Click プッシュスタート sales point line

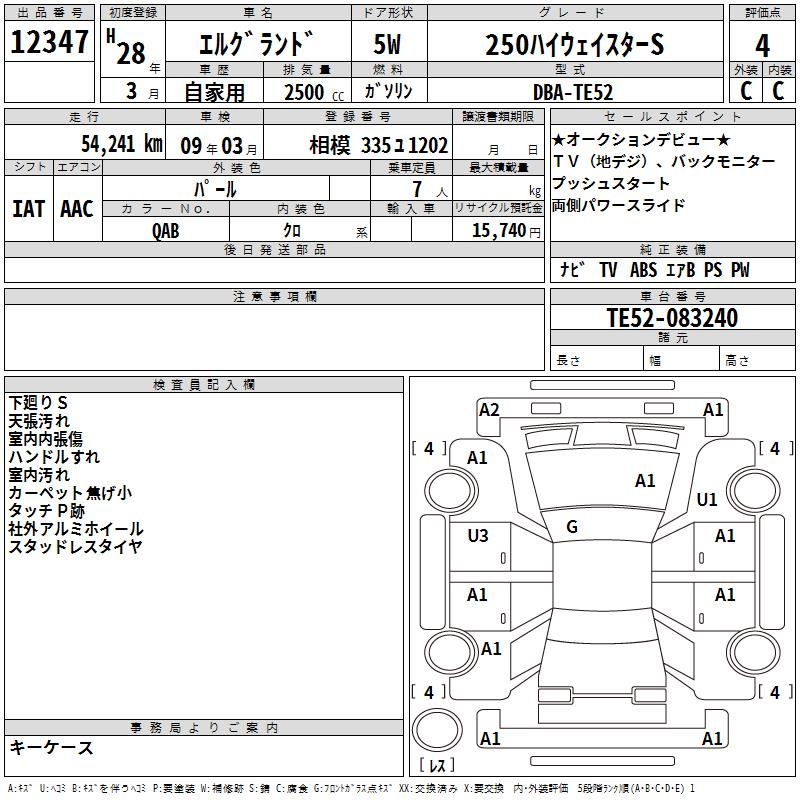coord(611,183)
